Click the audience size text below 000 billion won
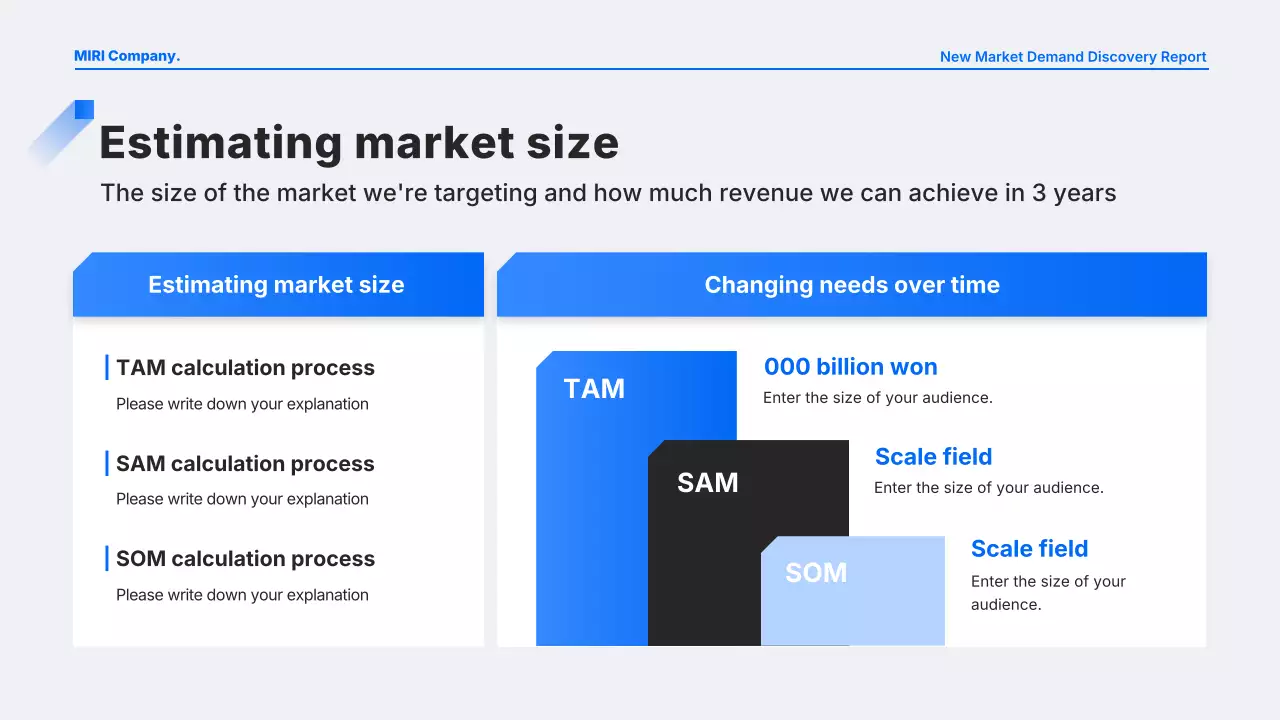1280x720 pixels. (877, 398)
